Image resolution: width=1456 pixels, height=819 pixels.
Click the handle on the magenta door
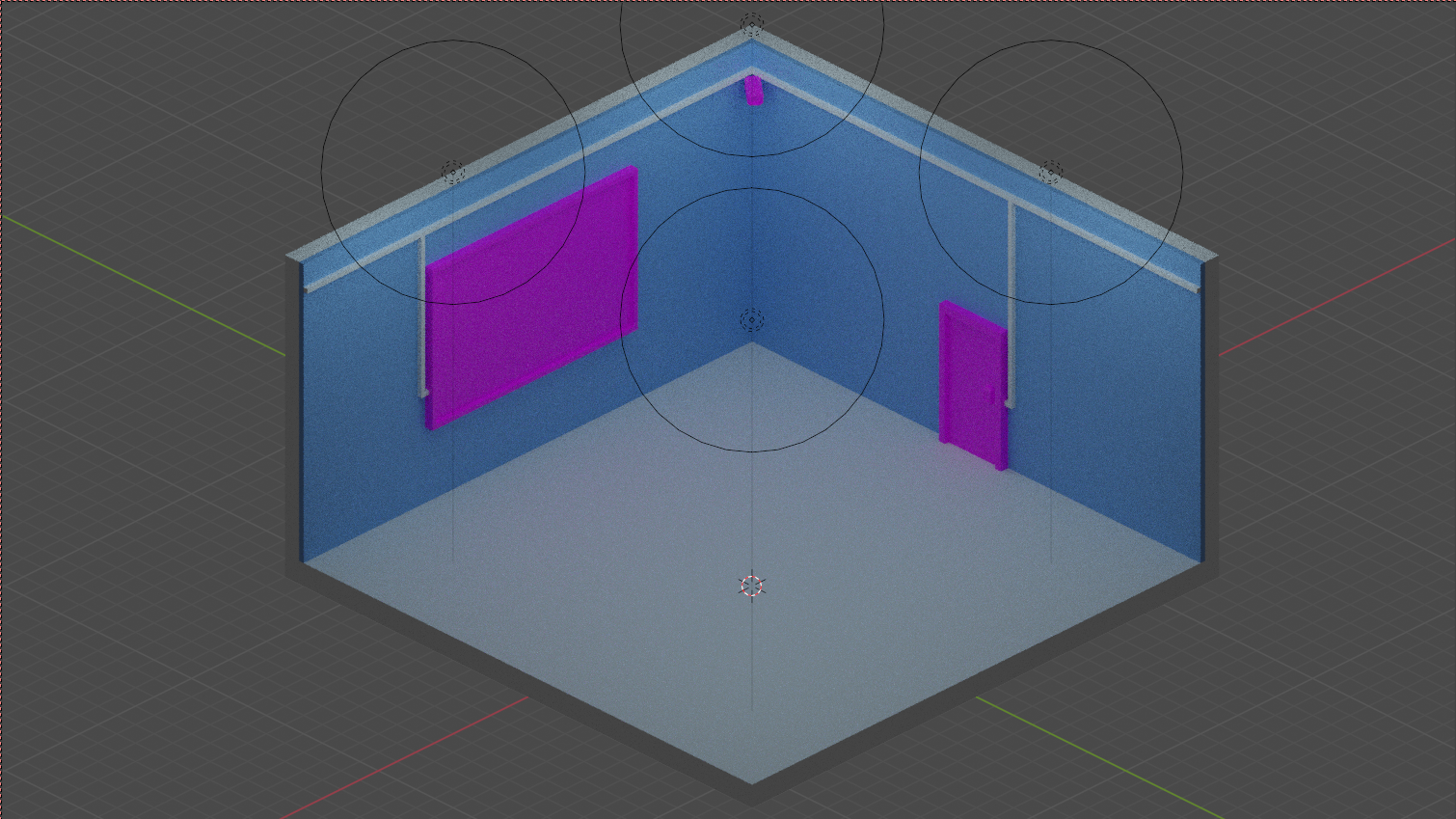[992, 396]
